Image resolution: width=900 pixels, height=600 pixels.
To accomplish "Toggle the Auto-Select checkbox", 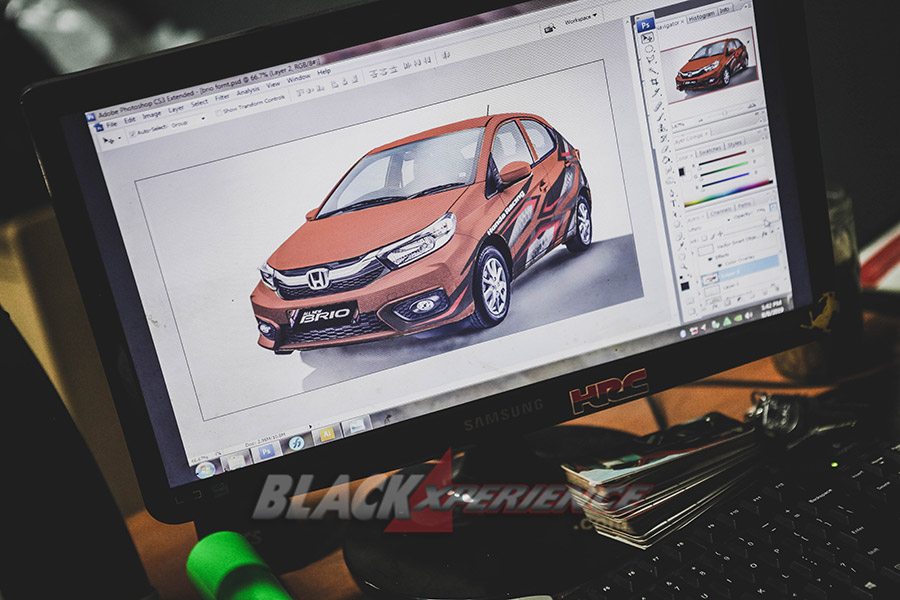I will coord(133,134).
